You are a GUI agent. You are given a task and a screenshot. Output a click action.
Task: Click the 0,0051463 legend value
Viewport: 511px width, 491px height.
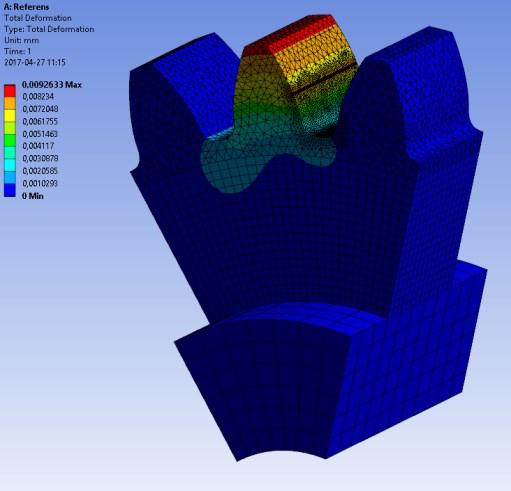point(40,134)
